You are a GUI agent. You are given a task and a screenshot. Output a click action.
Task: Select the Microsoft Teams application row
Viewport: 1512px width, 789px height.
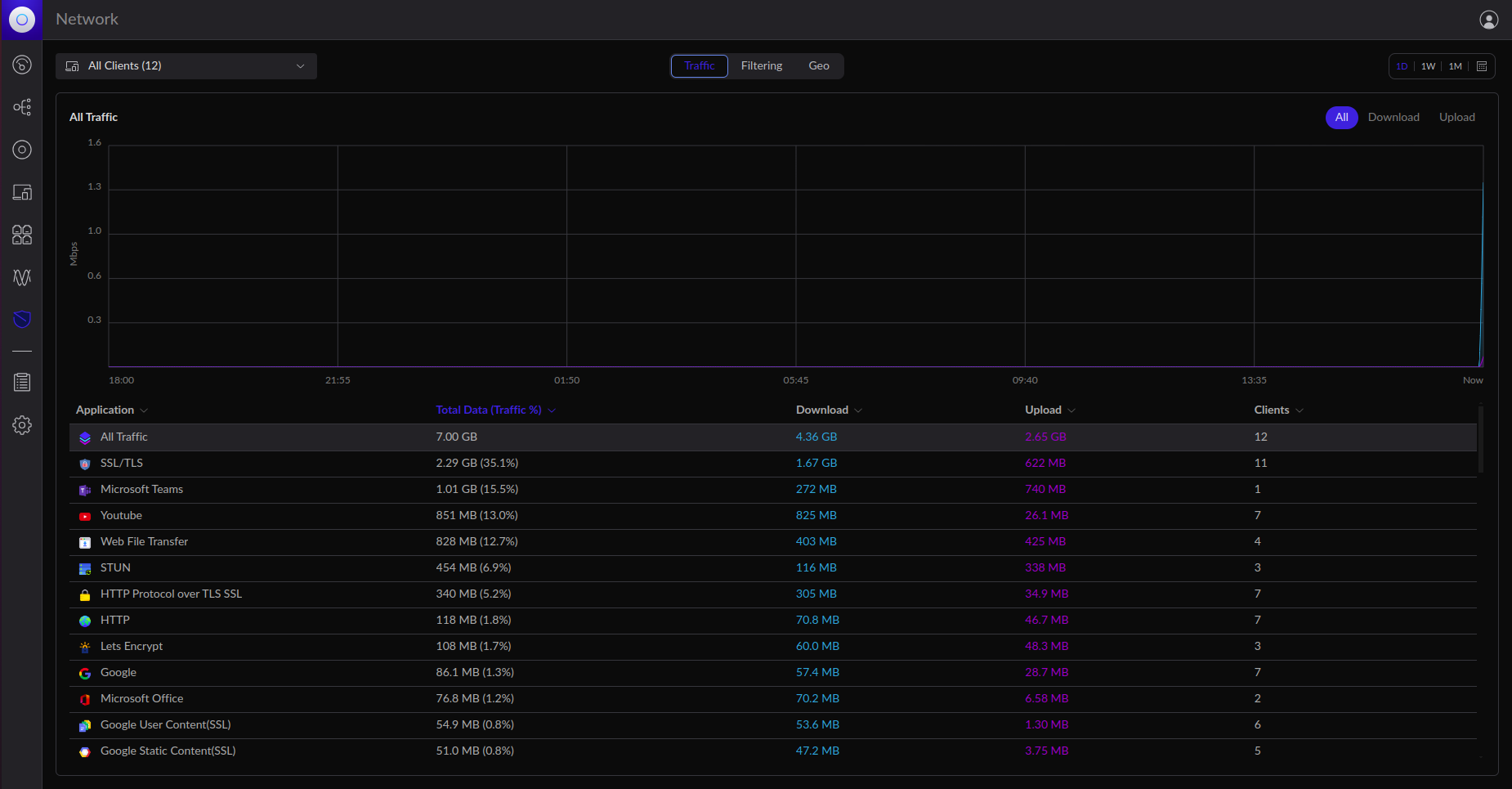pyautogui.click(x=141, y=489)
